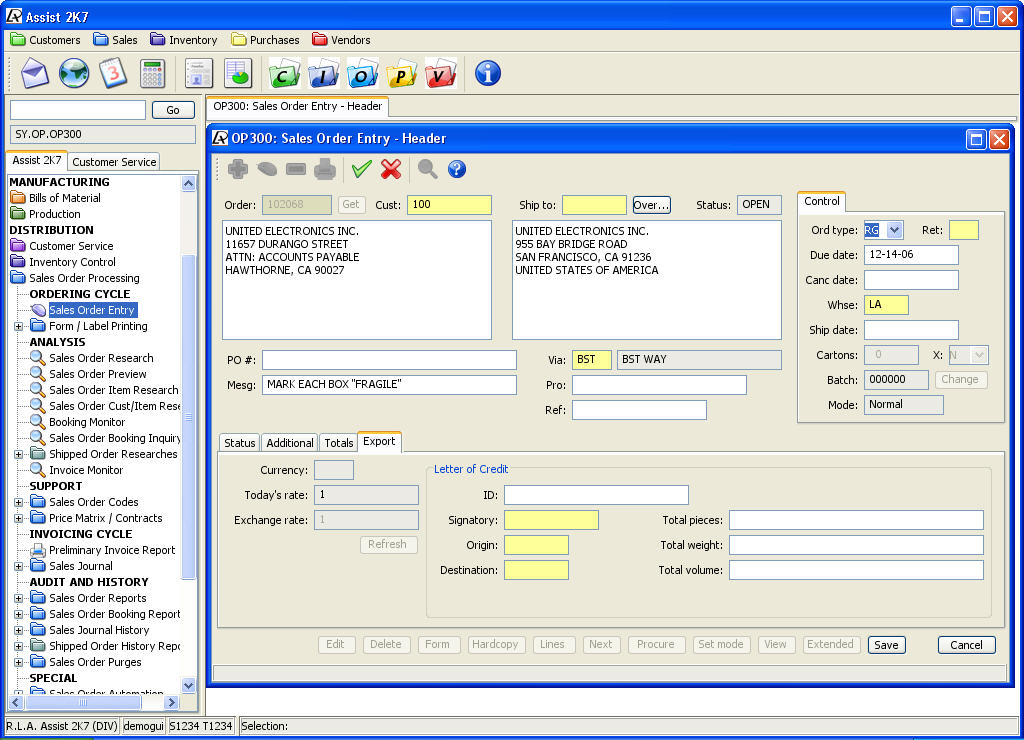Open the calendar icon showing 3
This screenshot has height=740, width=1024.
(113, 73)
